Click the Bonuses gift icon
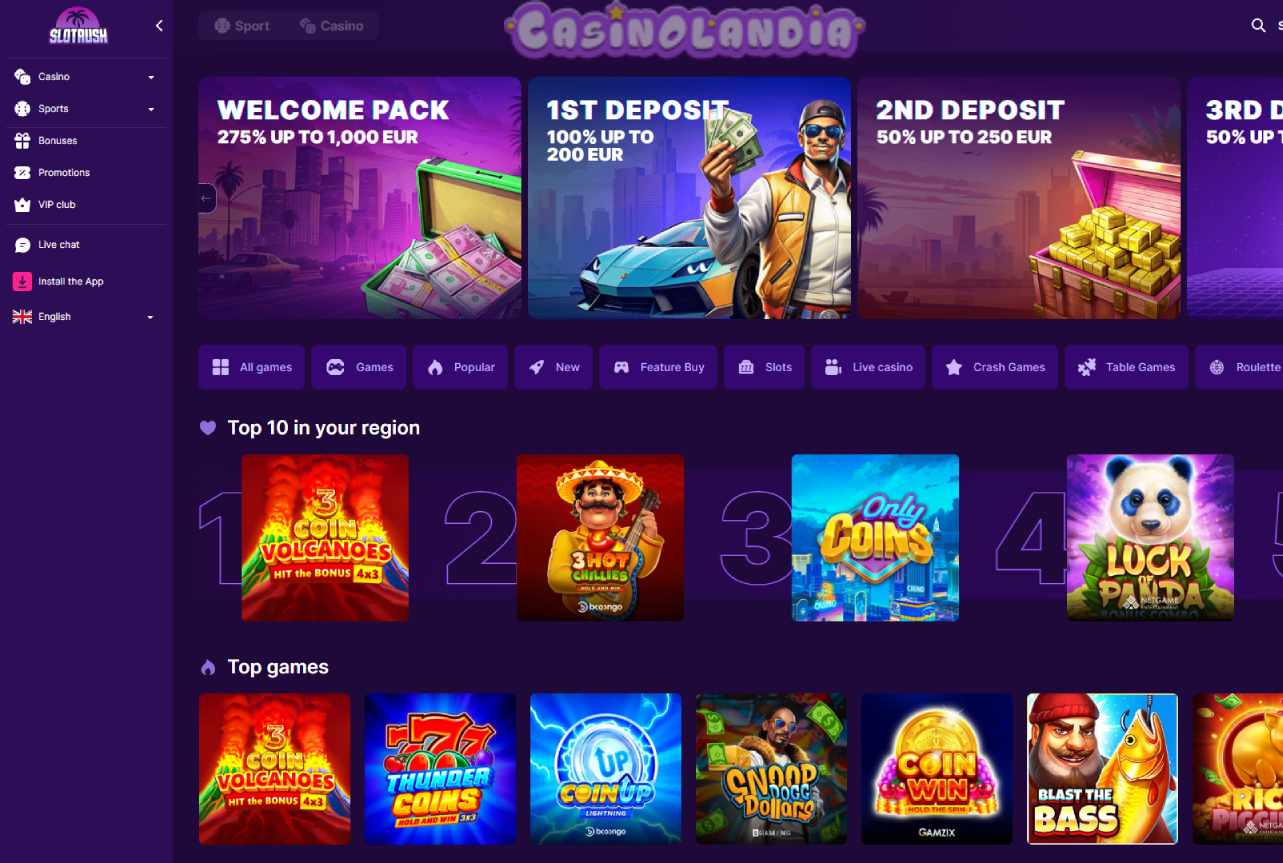The width and height of the screenshot is (1283, 863). pos(22,141)
